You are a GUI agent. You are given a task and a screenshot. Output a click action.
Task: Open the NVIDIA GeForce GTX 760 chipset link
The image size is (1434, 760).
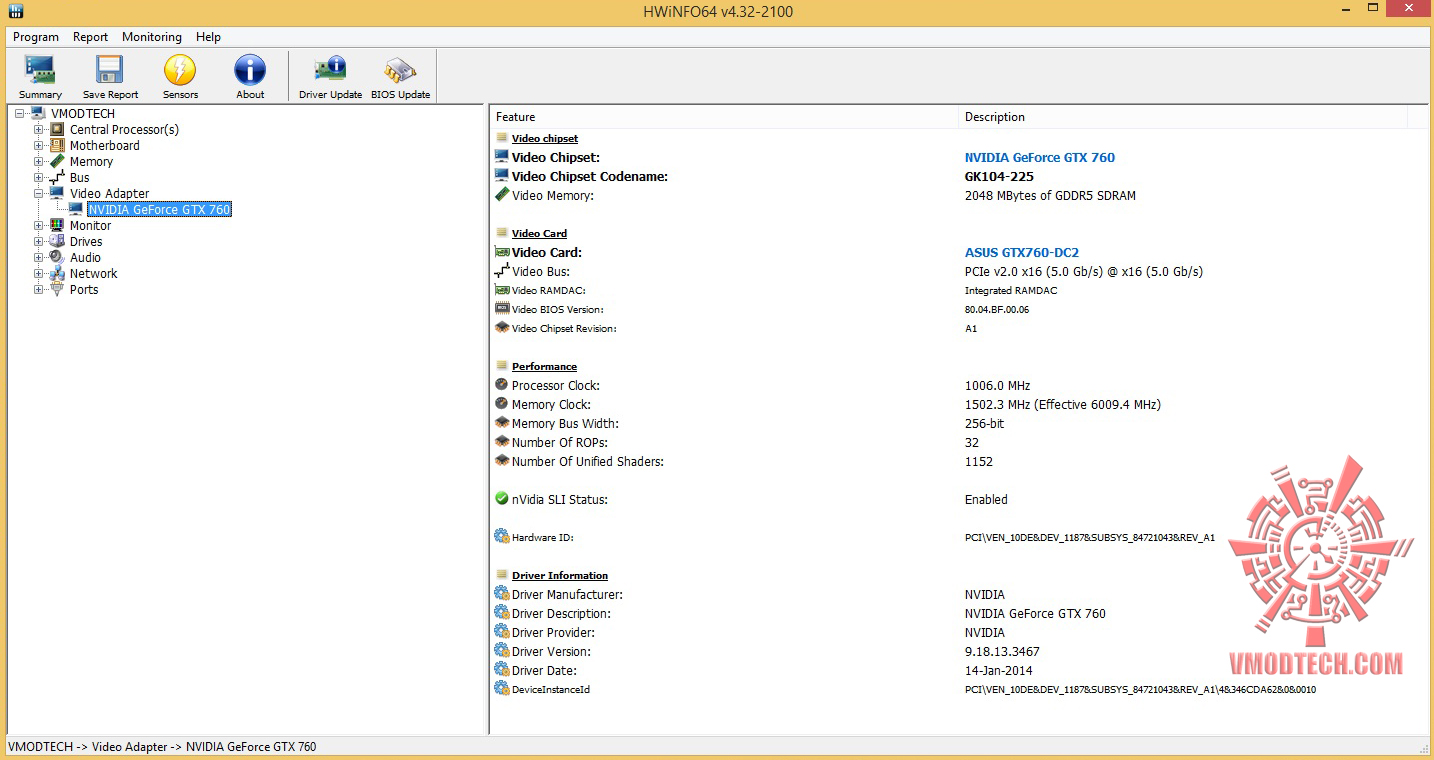point(1039,157)
